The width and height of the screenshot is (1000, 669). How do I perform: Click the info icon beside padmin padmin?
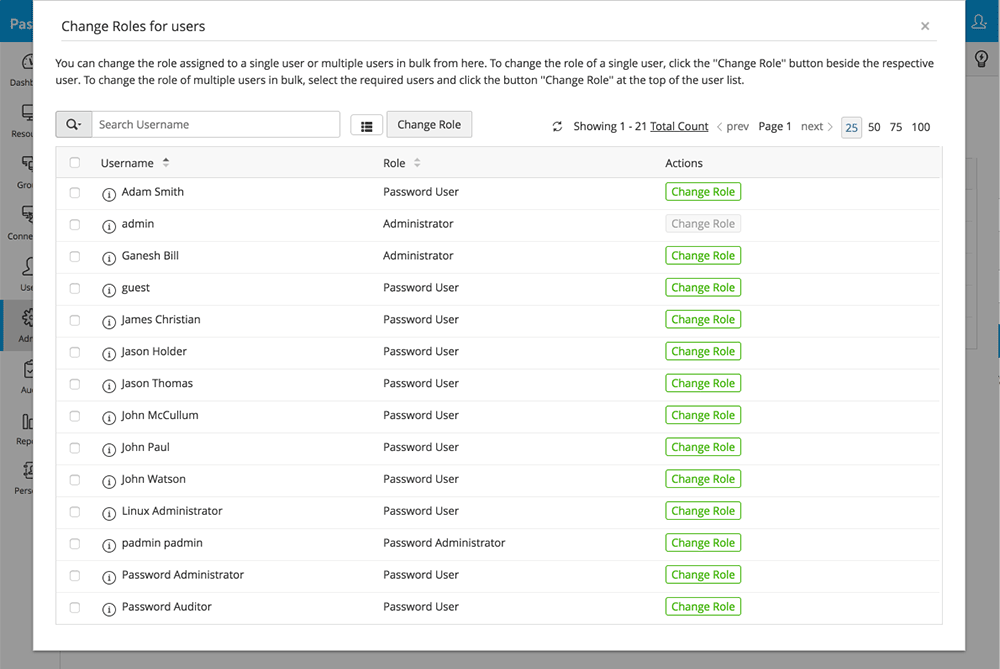pos(109,544)
